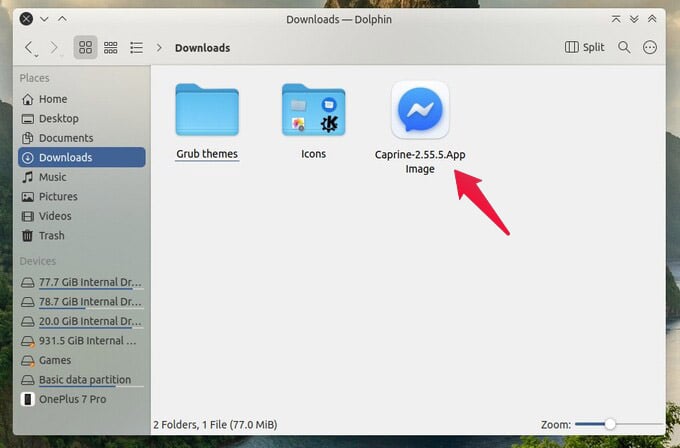The height and width of the screenshot is (448, 680).
Task: Close the Dolphin window
Action: [26, 19]
